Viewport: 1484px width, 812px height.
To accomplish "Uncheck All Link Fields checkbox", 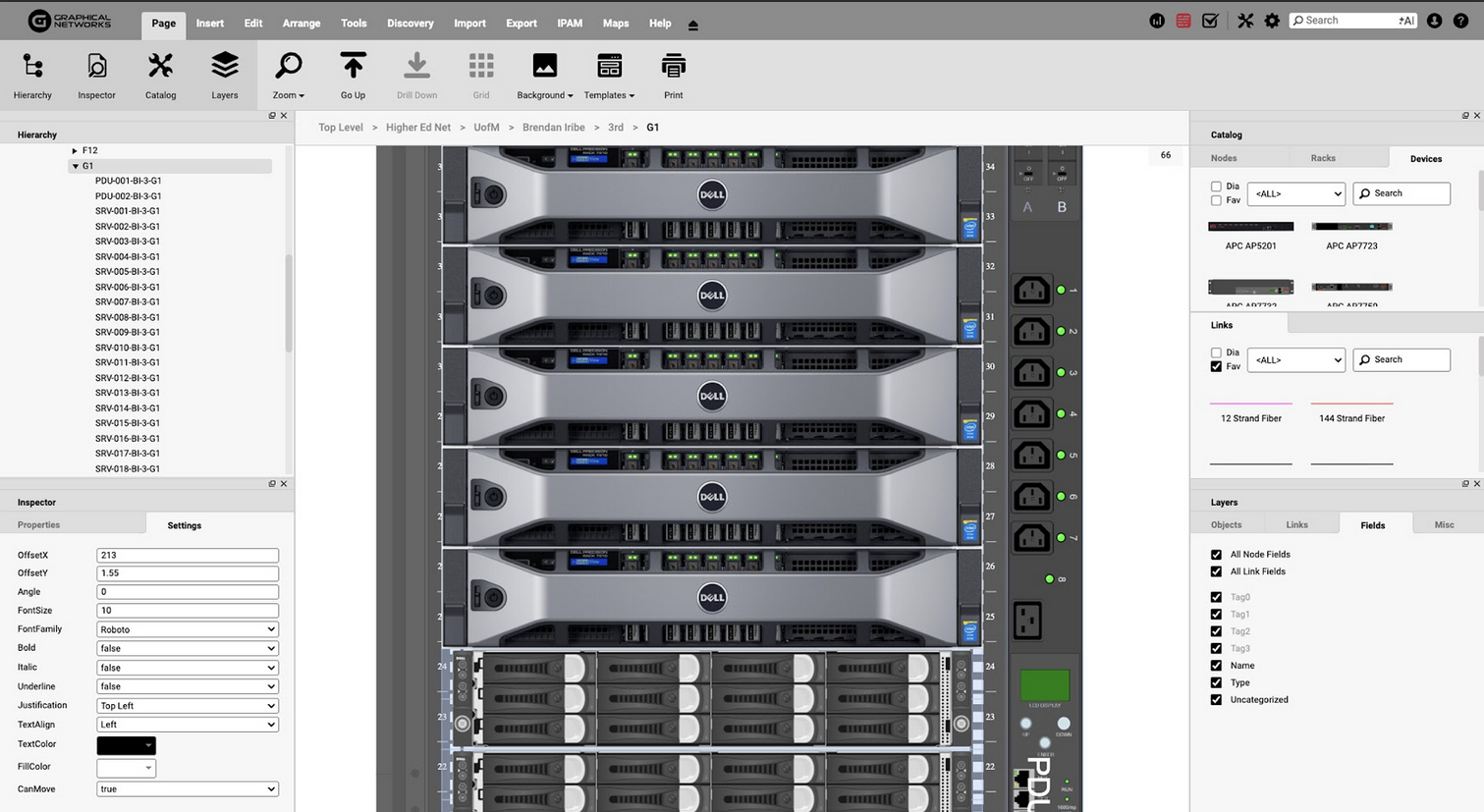I will (x=1216, y=571).
